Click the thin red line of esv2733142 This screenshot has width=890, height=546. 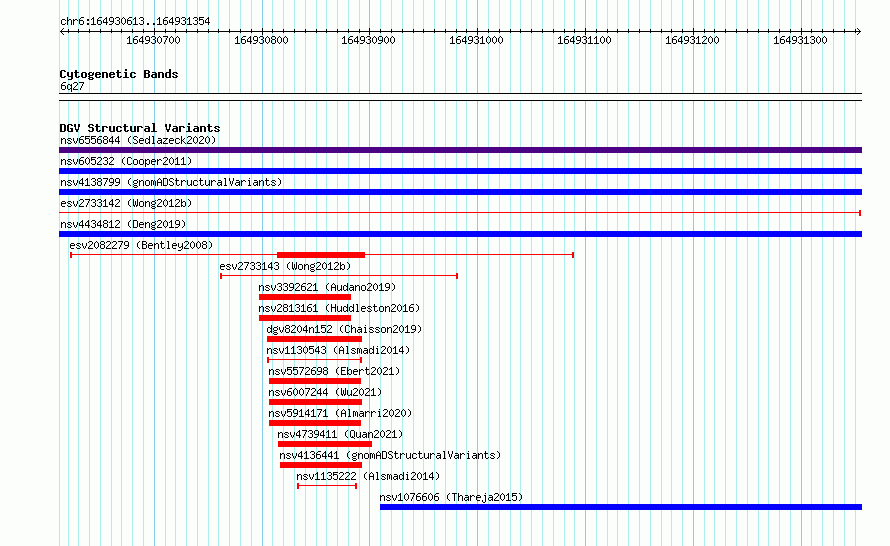460,213
